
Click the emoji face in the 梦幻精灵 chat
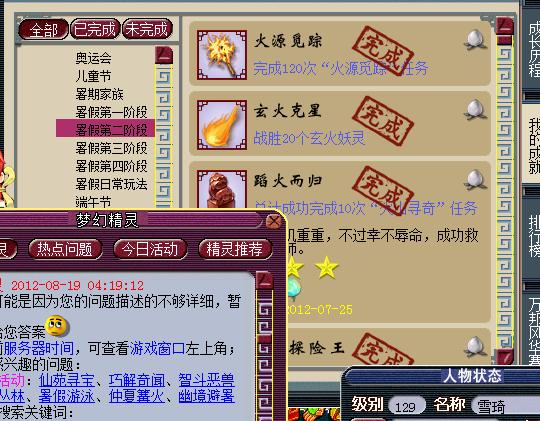point(57,326)
